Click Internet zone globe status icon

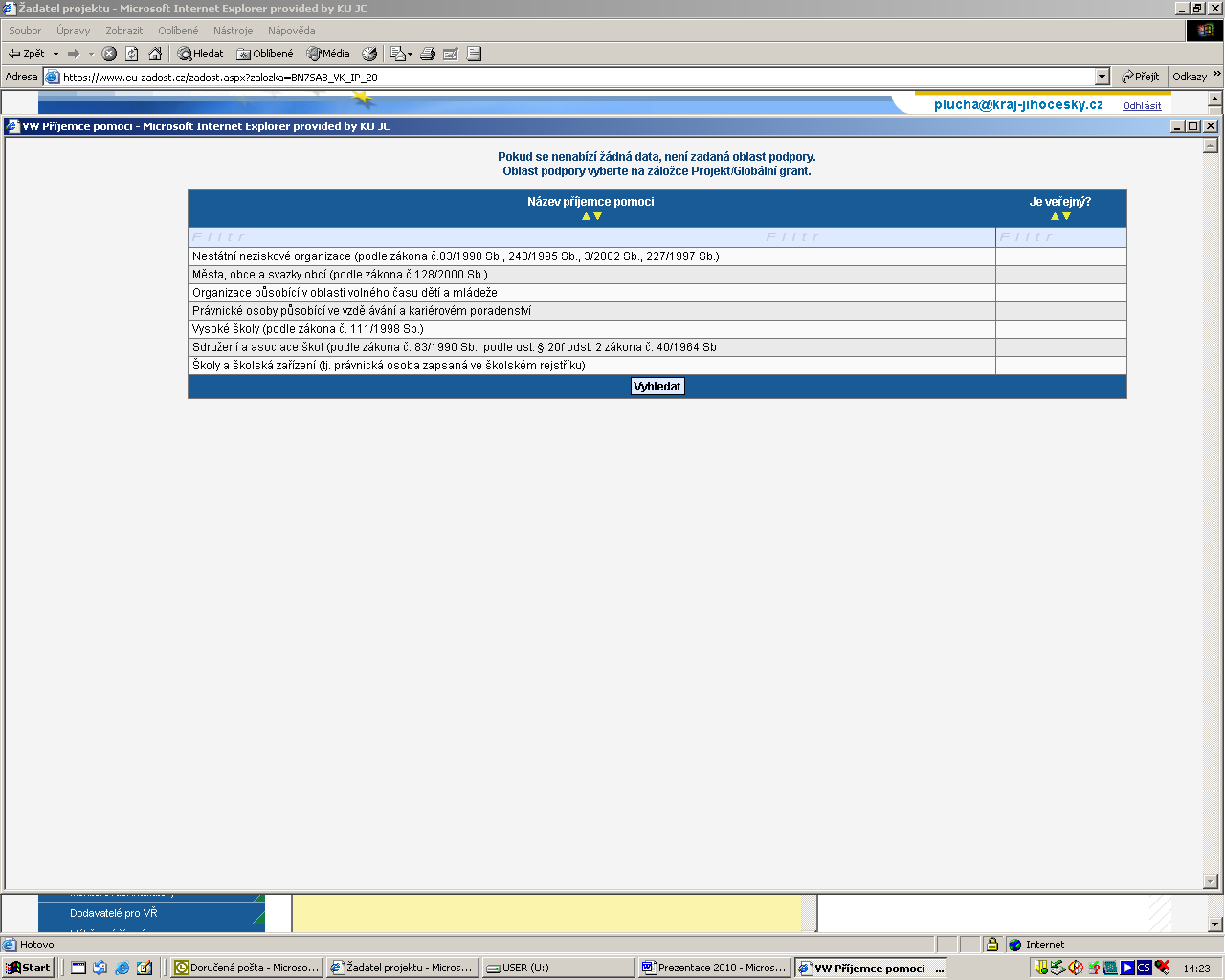coord(1015,945)
